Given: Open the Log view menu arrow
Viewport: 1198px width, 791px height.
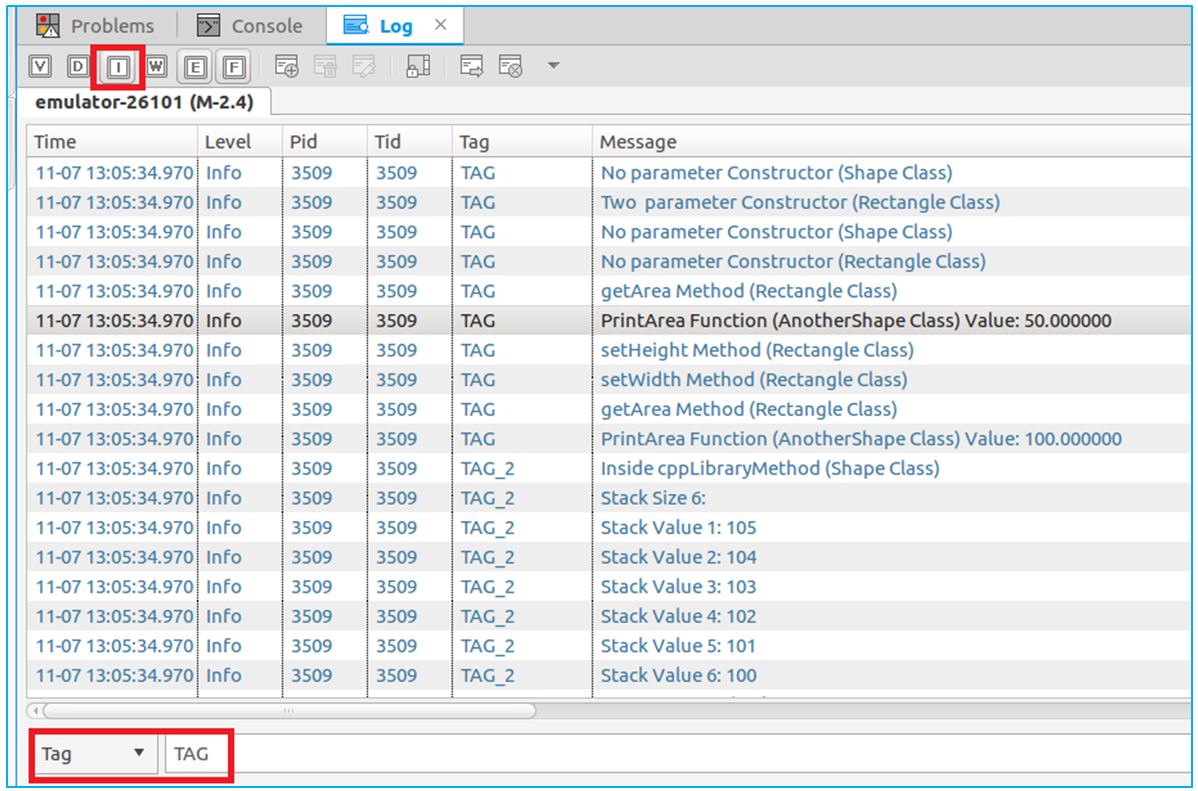Looking at the screenshot, I should pos(553,67).
